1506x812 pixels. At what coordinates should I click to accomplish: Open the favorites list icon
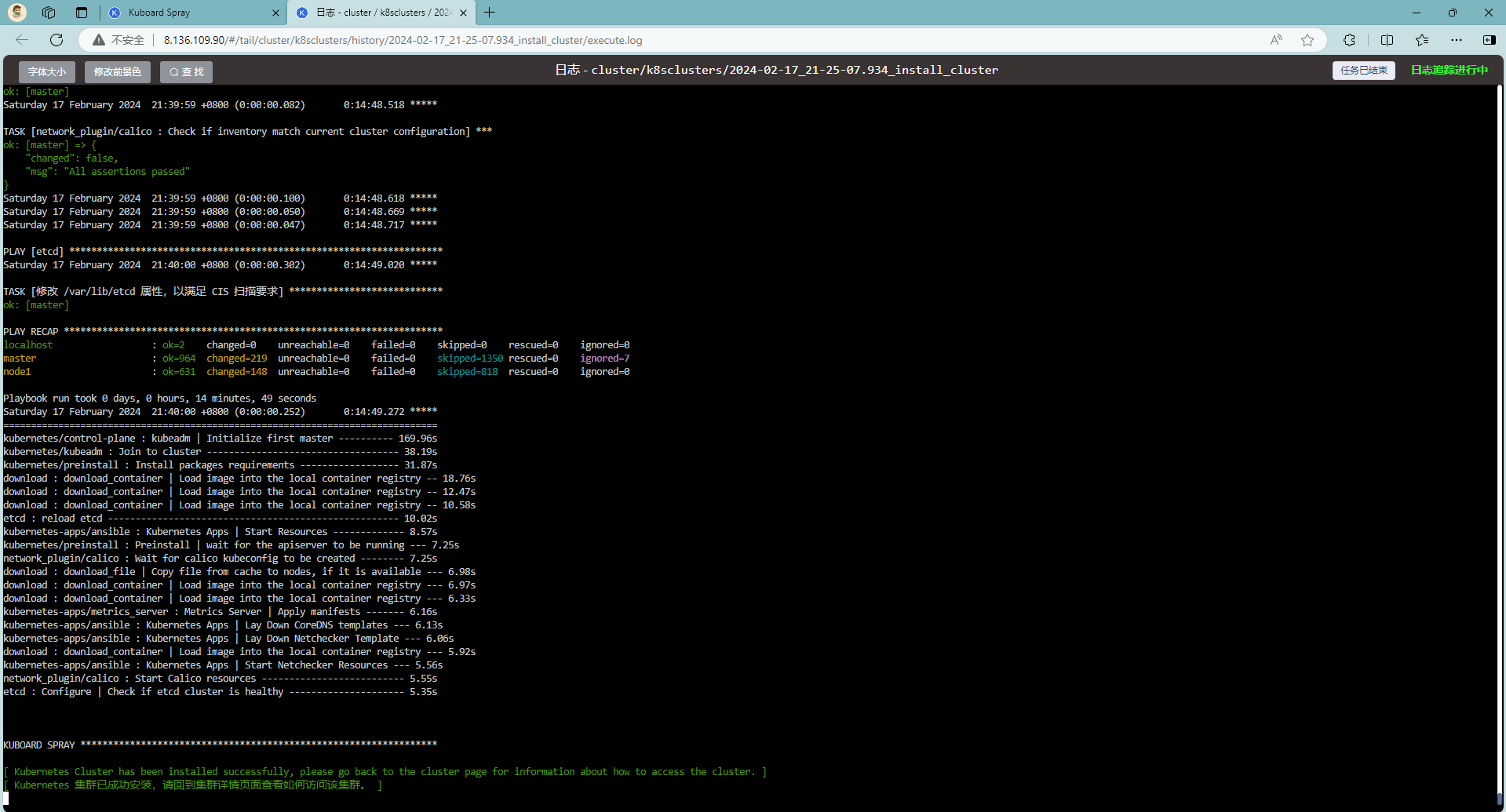click(1422, 40)
